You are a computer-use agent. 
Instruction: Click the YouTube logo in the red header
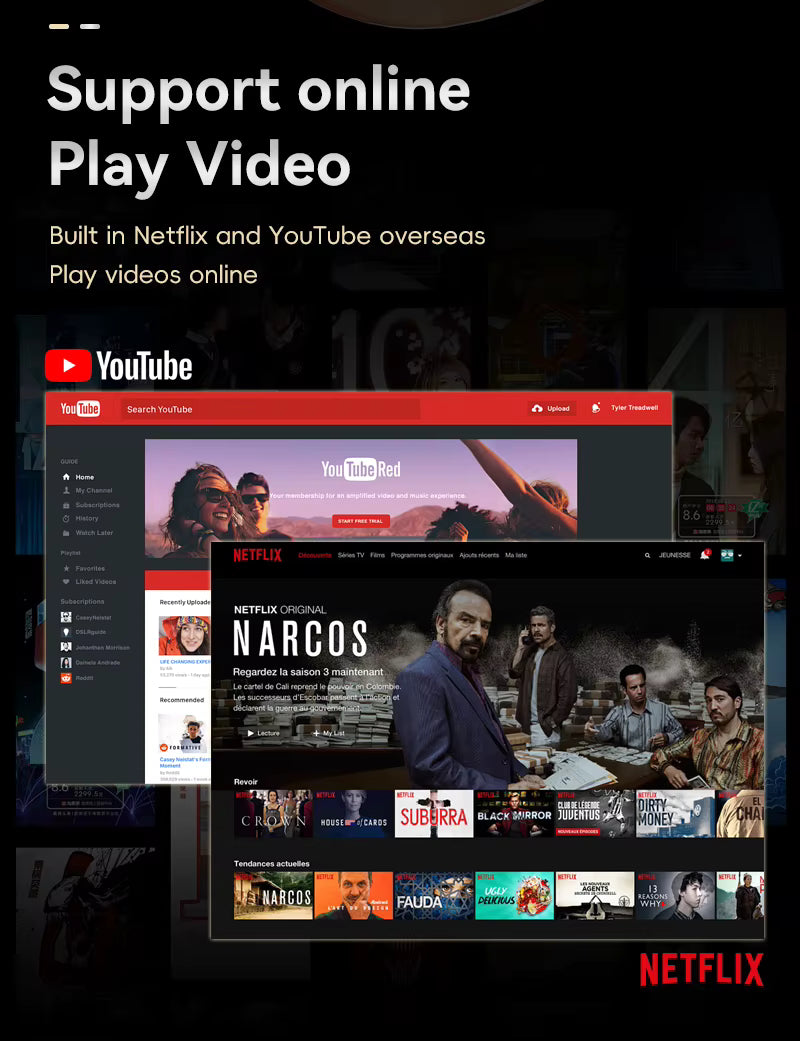(80, 409)
